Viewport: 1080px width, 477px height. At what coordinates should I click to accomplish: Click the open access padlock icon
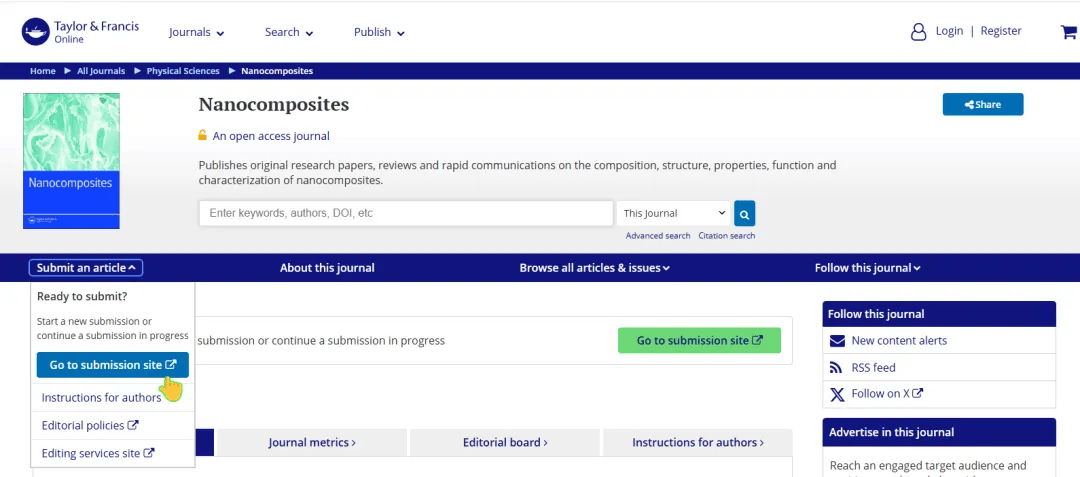[x=202, y=136]
